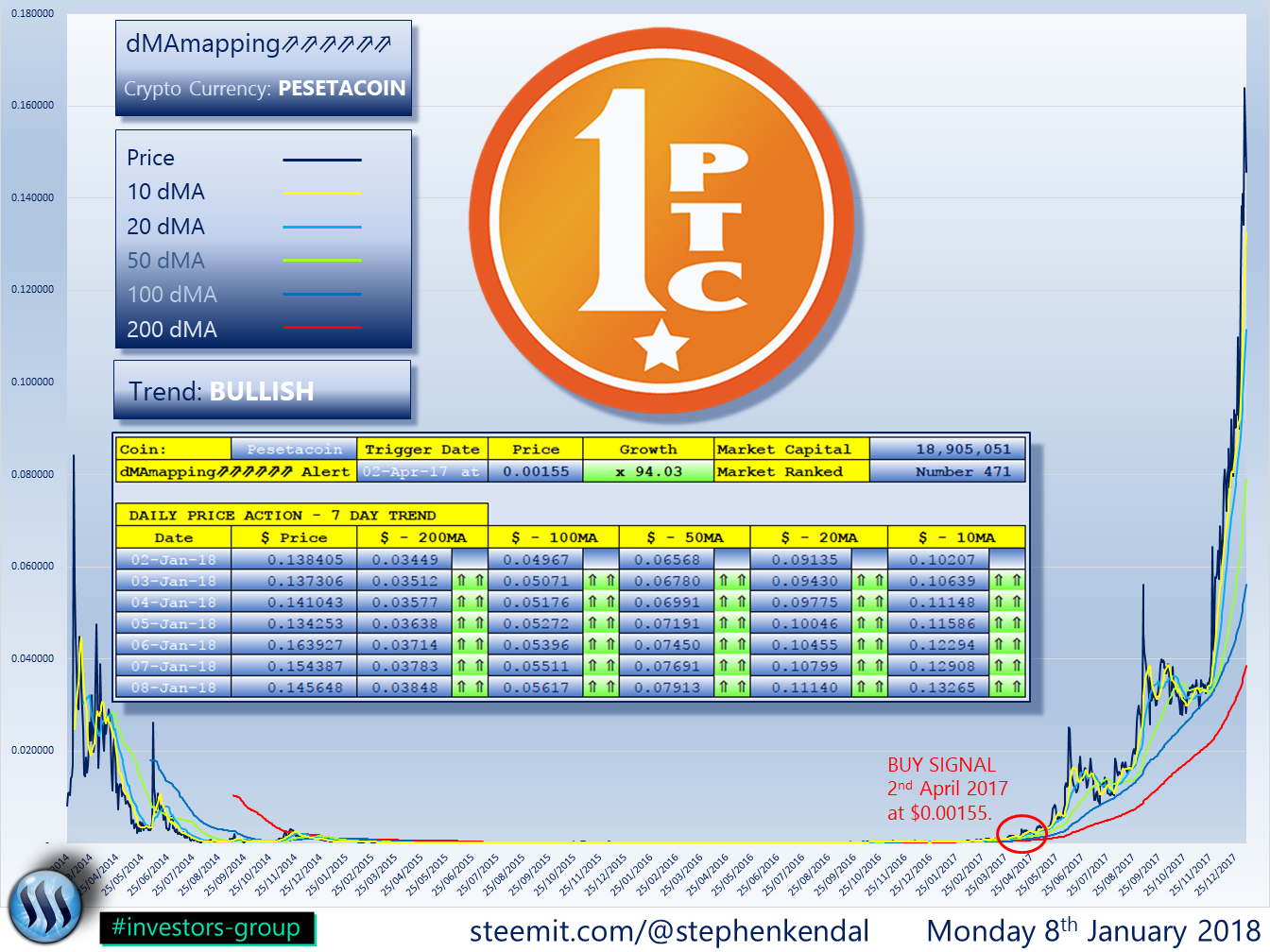1270x952 pixels.
Task: Click up arrows beside 20MA 0.10046
Action: [869, 623]
